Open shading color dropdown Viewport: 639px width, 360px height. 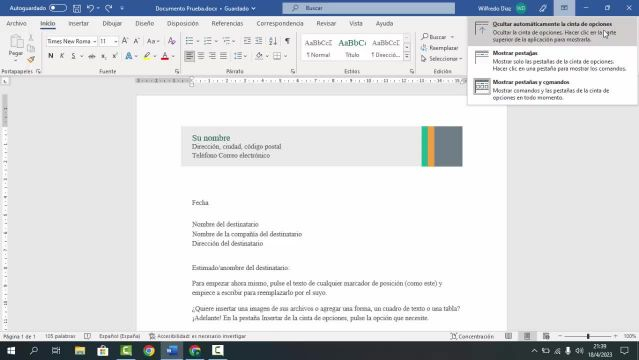(x=267, y=56)
